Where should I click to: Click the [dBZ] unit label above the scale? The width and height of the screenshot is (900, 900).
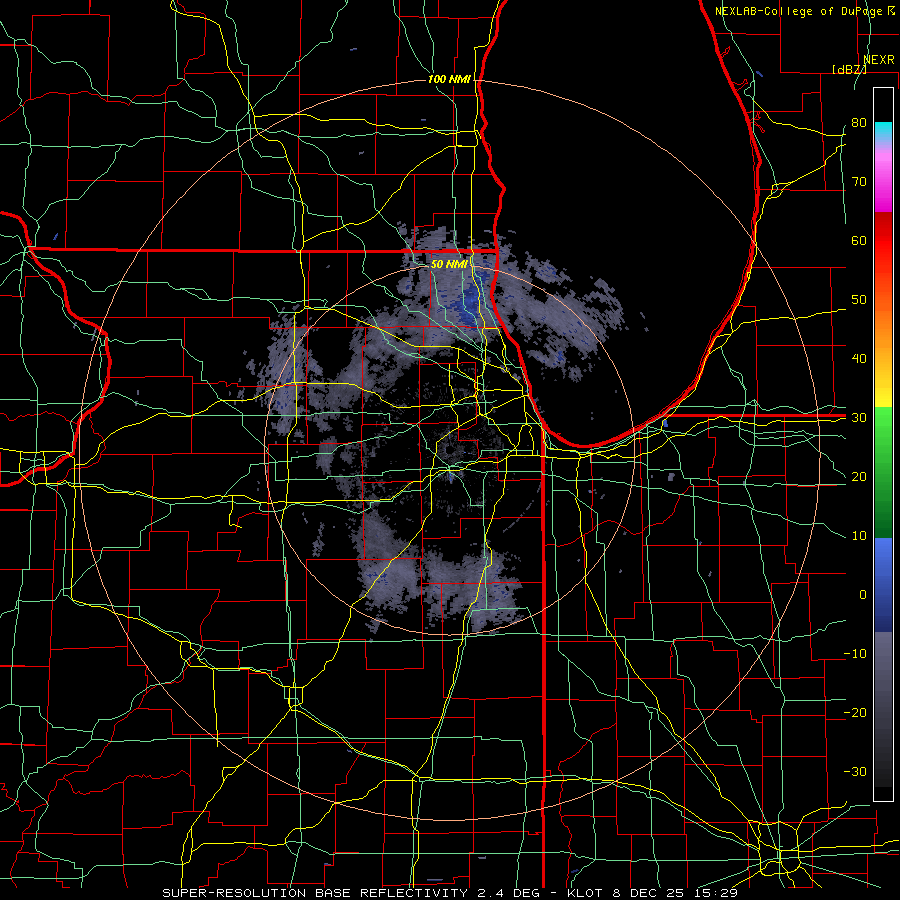click(x=849, y=69)
